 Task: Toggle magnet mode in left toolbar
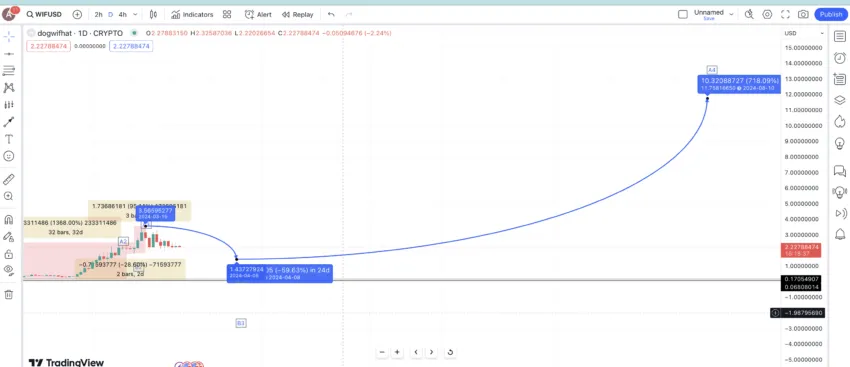point(9,220)
